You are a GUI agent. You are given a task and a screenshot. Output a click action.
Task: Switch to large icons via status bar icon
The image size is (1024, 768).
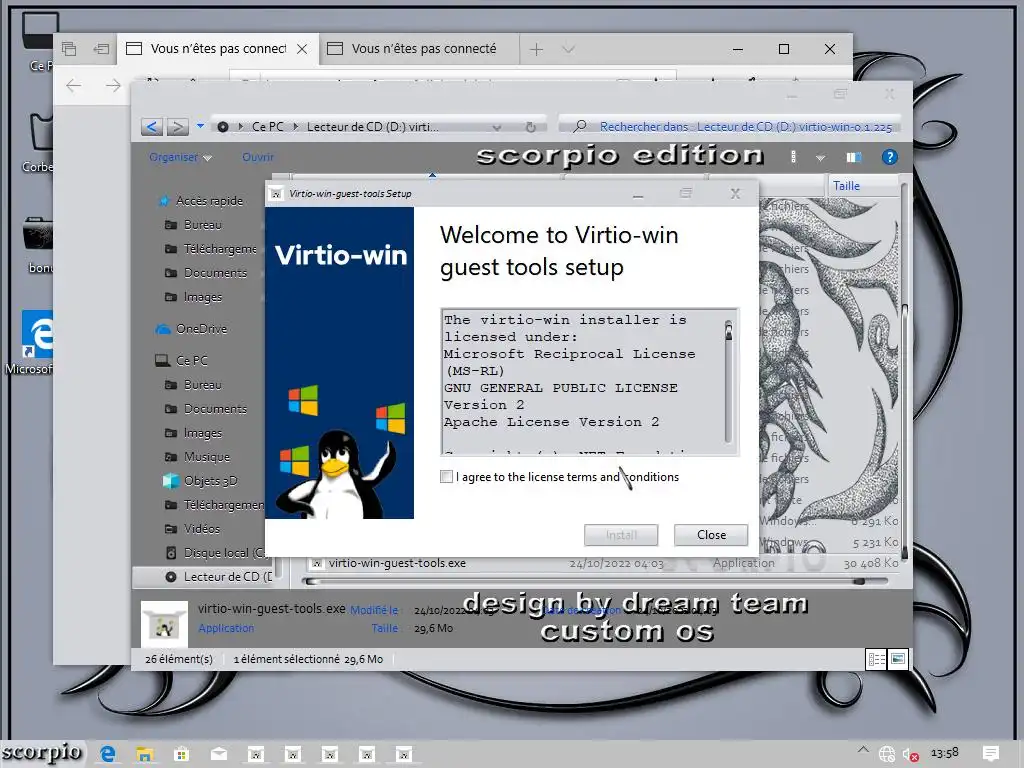coord(898,659)
